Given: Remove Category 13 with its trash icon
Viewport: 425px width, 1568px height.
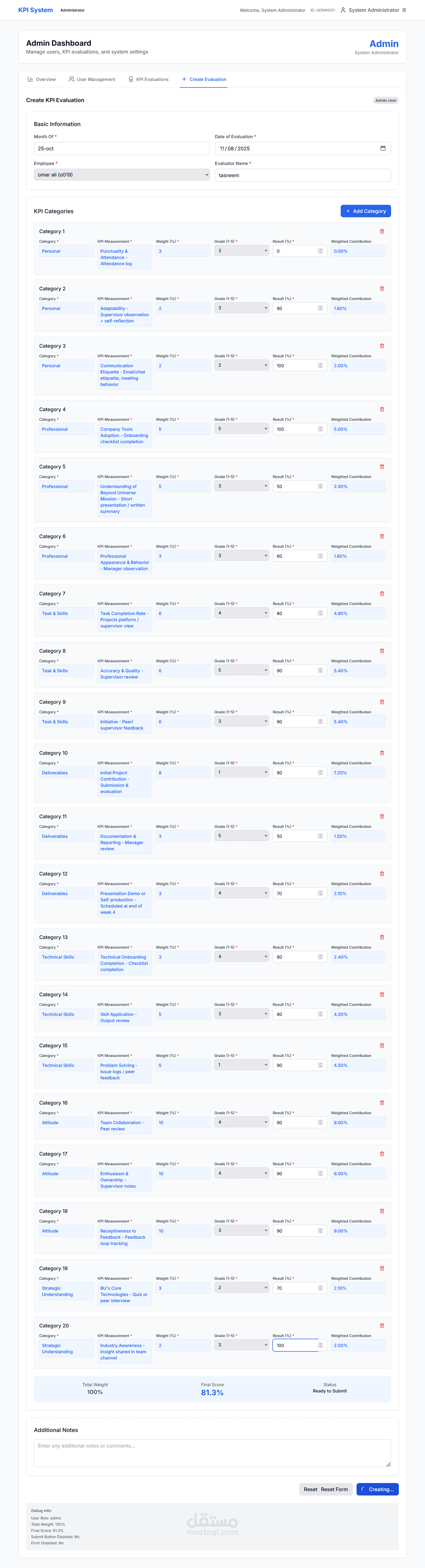Looking at the screenshot, I should click(x=382, y=937).
